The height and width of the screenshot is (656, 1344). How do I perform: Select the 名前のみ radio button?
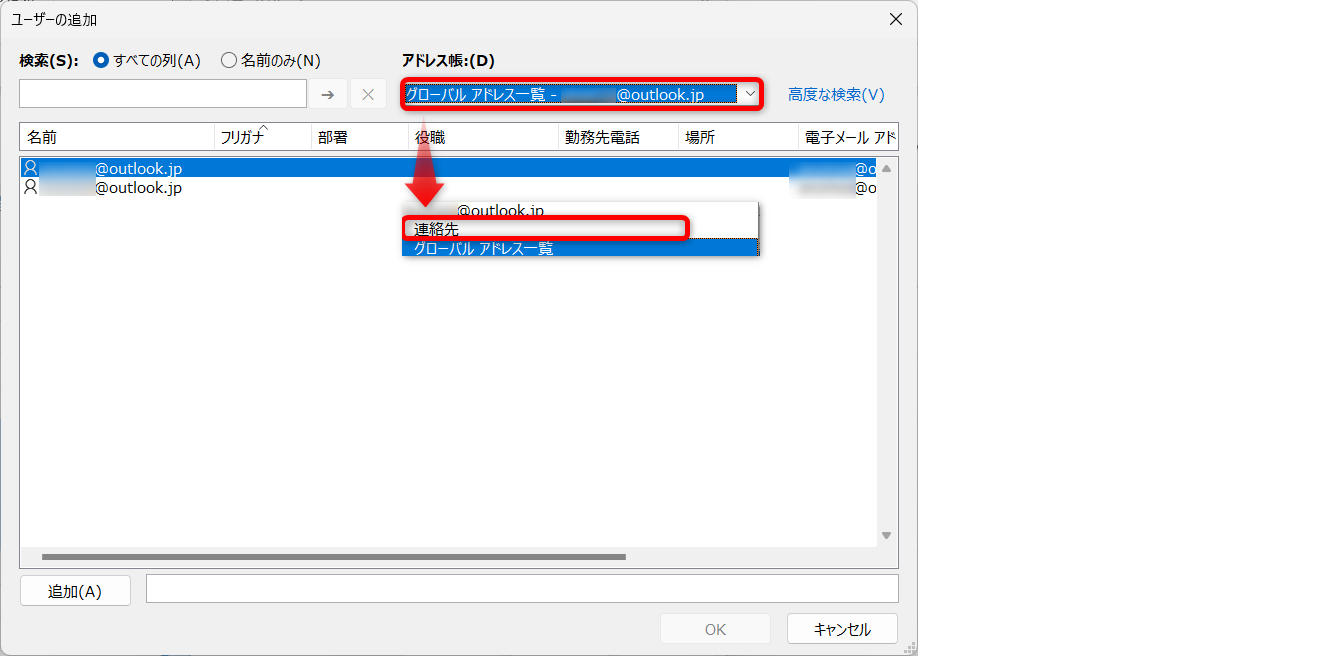[x=228, y=60]
